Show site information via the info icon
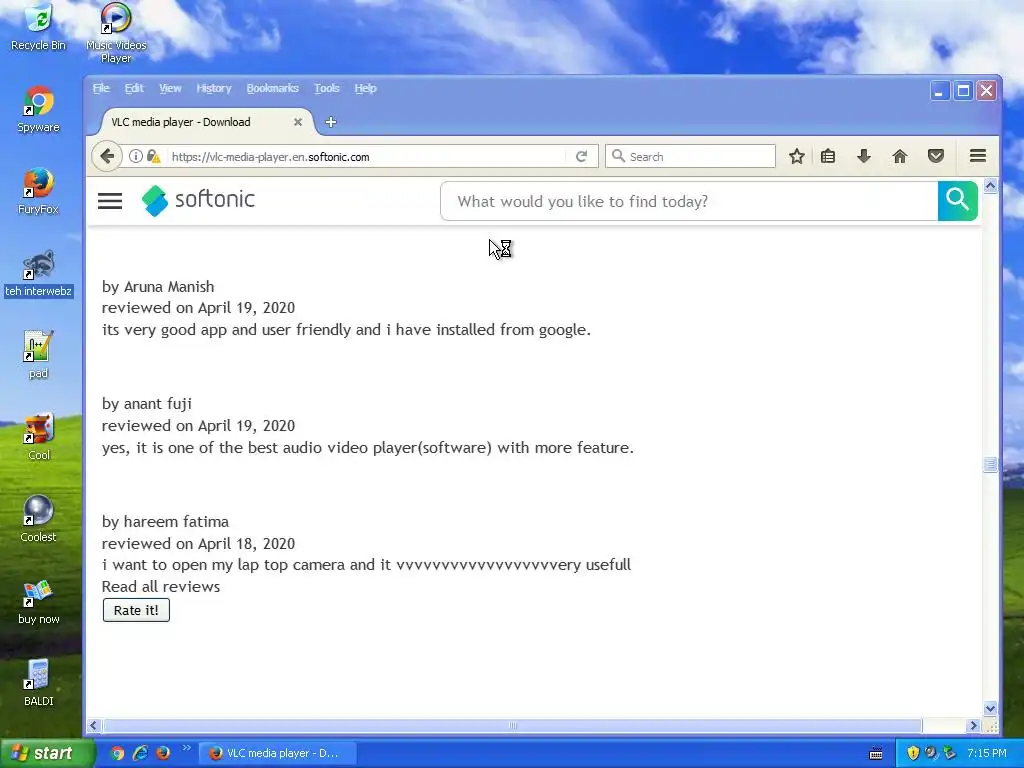1024x768 pixels. click(x=135, y=156)
